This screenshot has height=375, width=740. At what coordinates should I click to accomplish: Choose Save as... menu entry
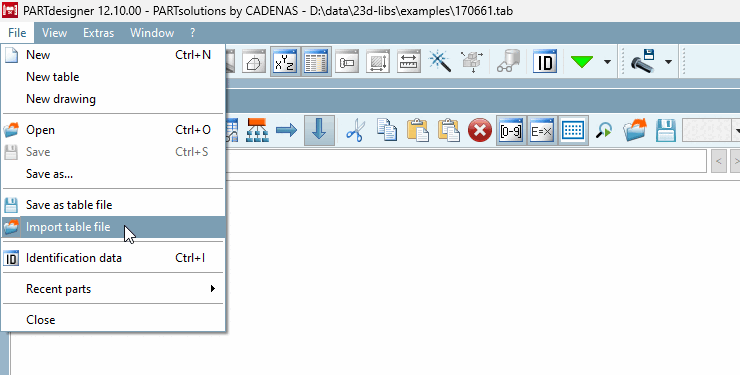point(113,174)
